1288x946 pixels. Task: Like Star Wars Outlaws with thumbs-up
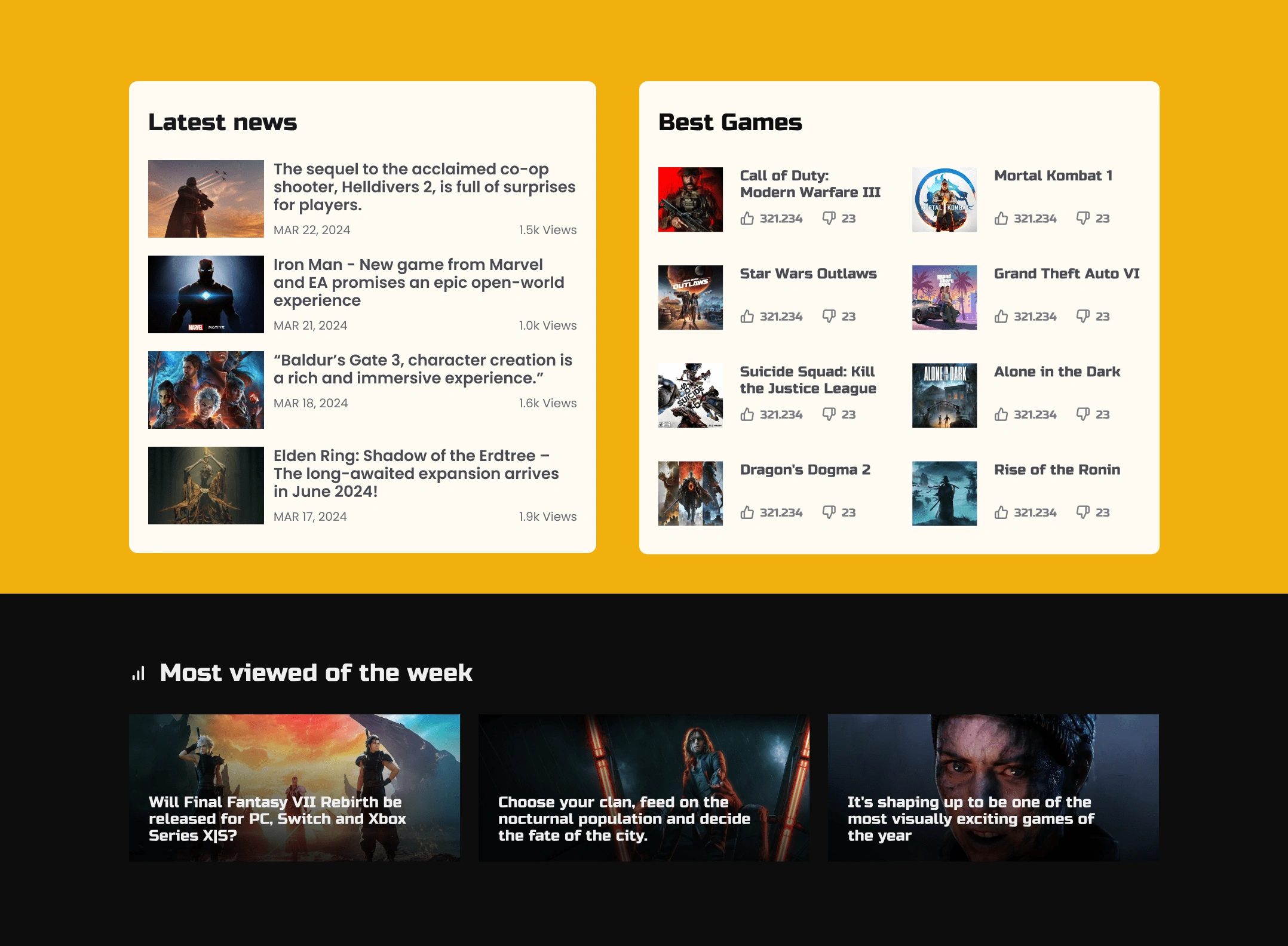tap(747, 317)
